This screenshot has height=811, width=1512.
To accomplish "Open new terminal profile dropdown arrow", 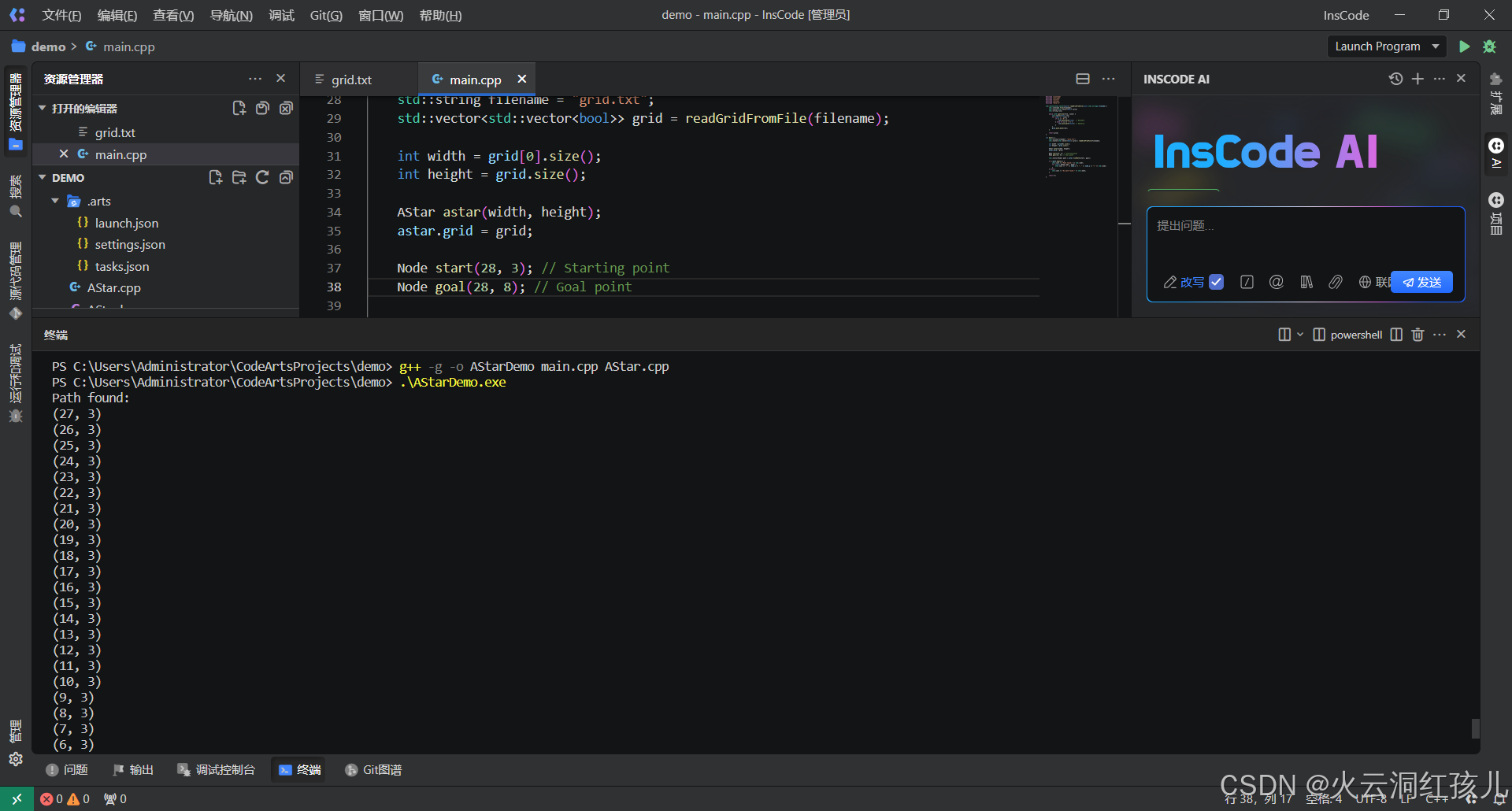I will [1300, 335].
